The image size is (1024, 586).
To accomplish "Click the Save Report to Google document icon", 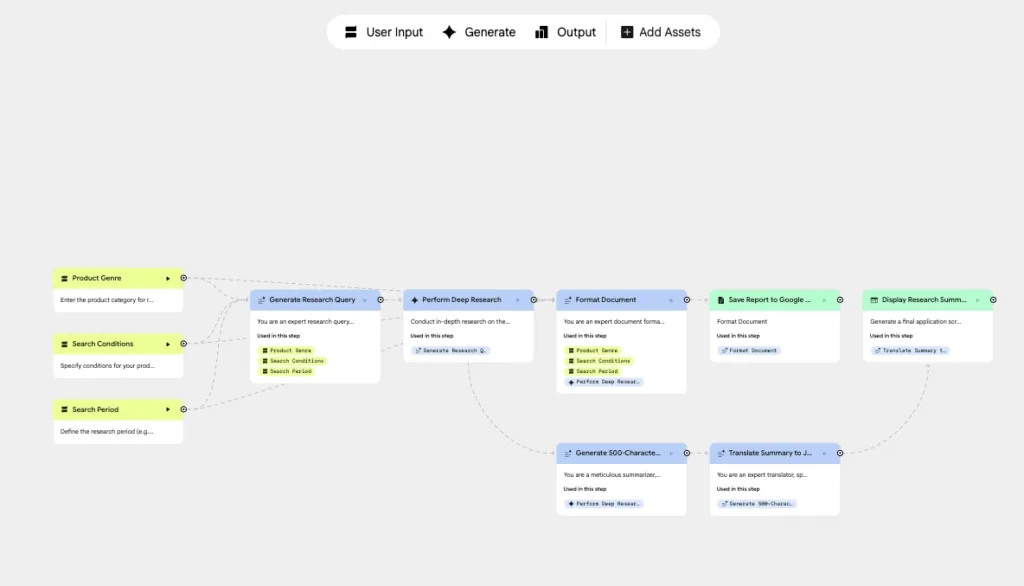I will coord(721,300).
